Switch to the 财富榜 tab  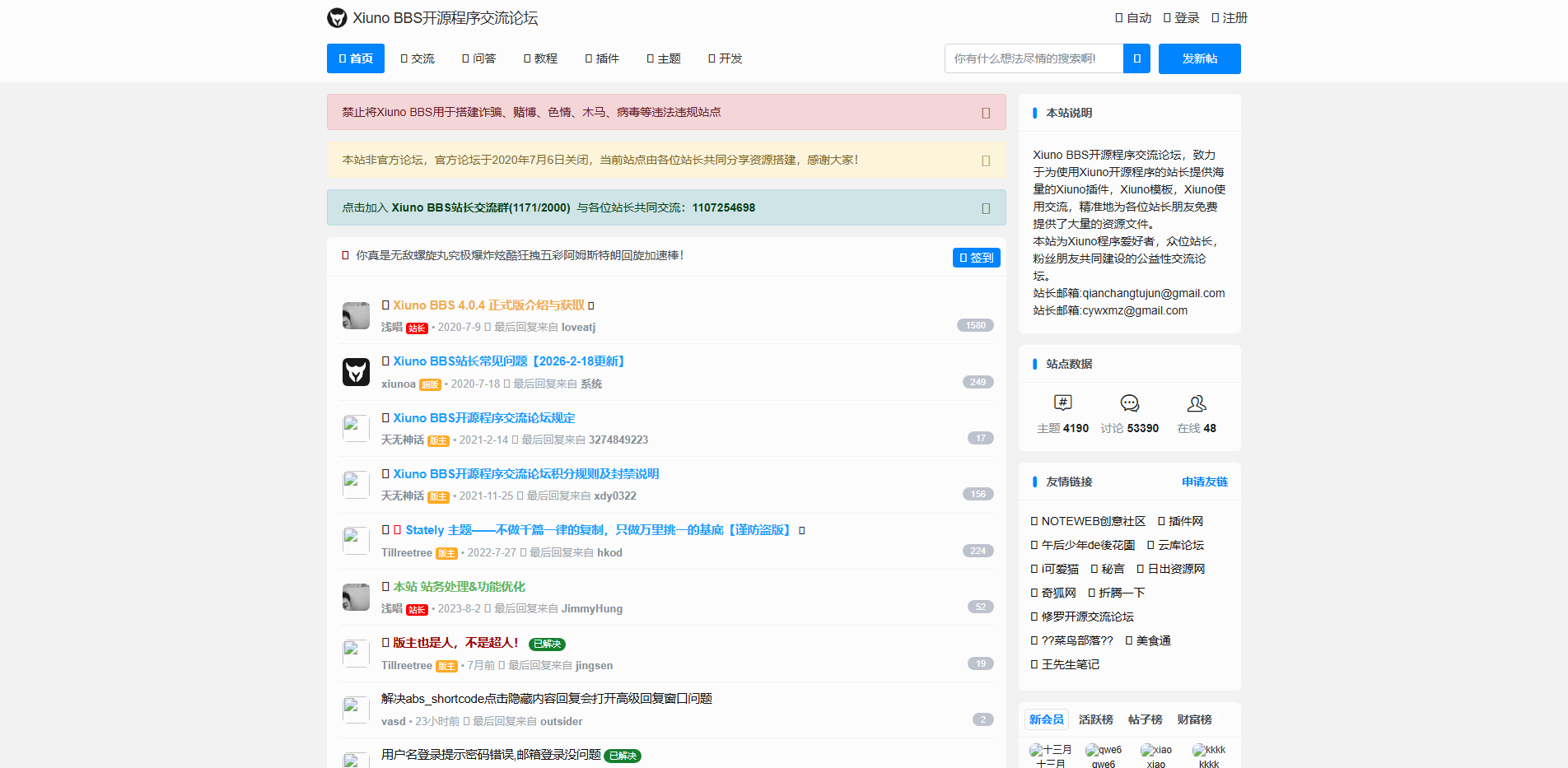click(x=1194, y=719)
